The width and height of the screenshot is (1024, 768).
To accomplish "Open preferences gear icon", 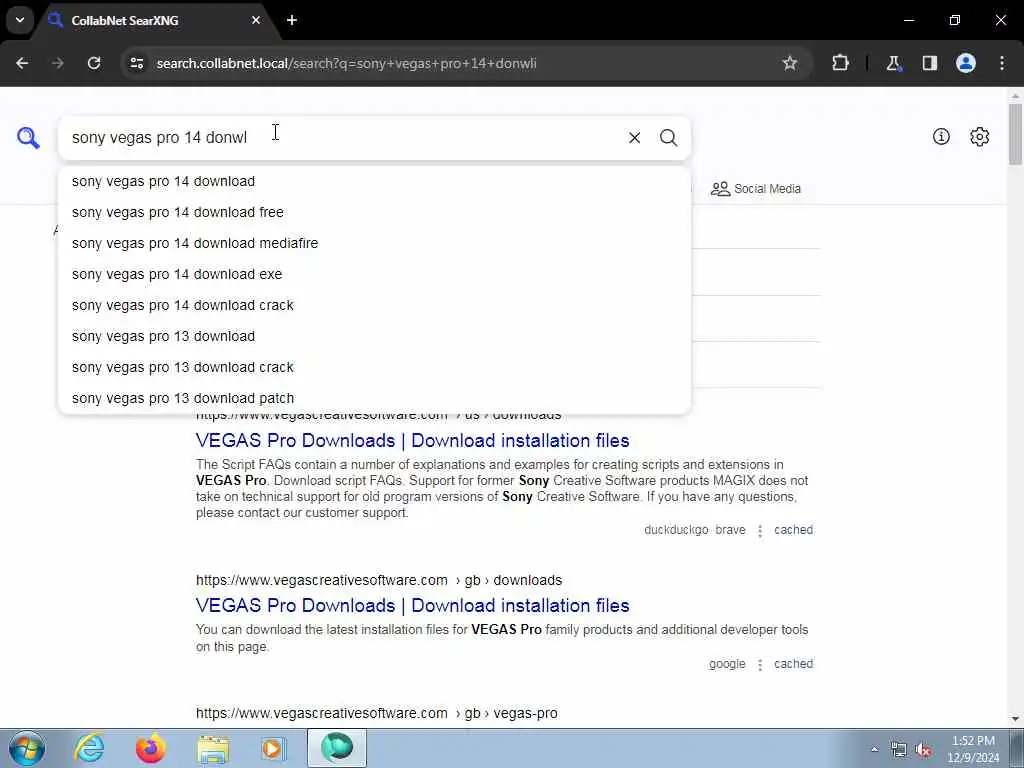I will 979,136.
